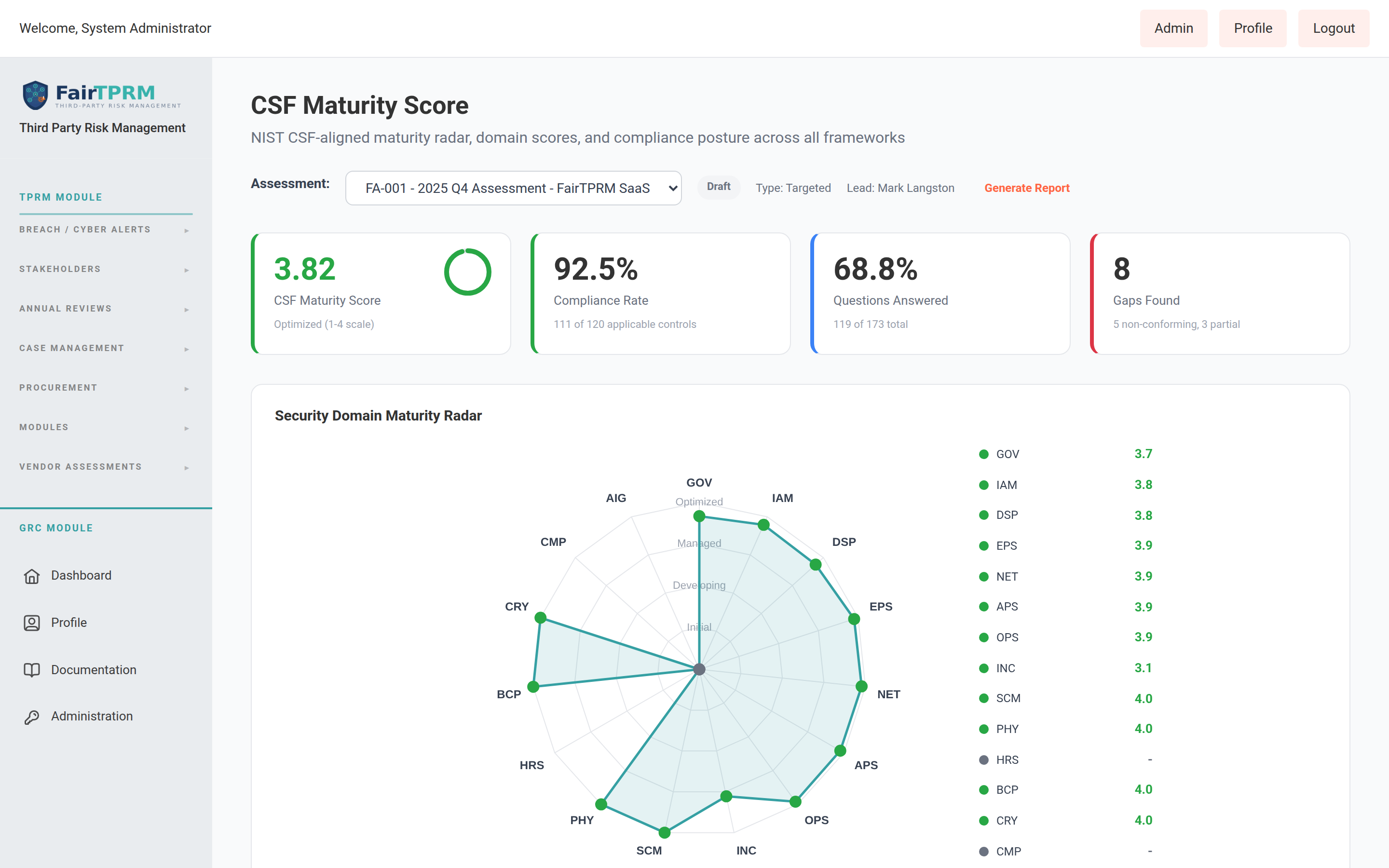Click the 'Optimized' ring label on radar
This screenshot has width=1389, height=868.
[x=699, y=502]
